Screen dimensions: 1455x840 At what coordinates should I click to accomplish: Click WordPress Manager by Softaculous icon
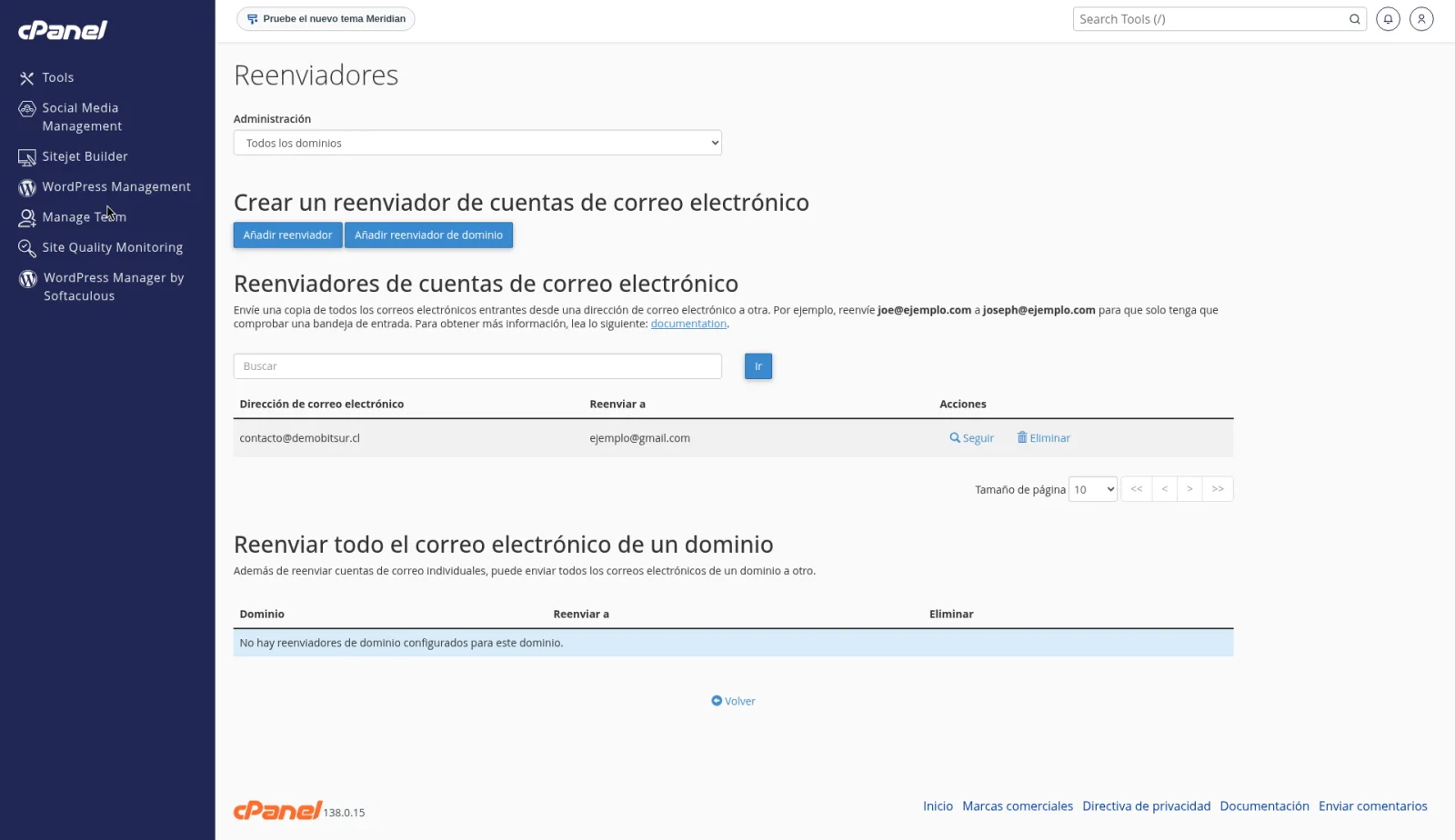(28, 278)
